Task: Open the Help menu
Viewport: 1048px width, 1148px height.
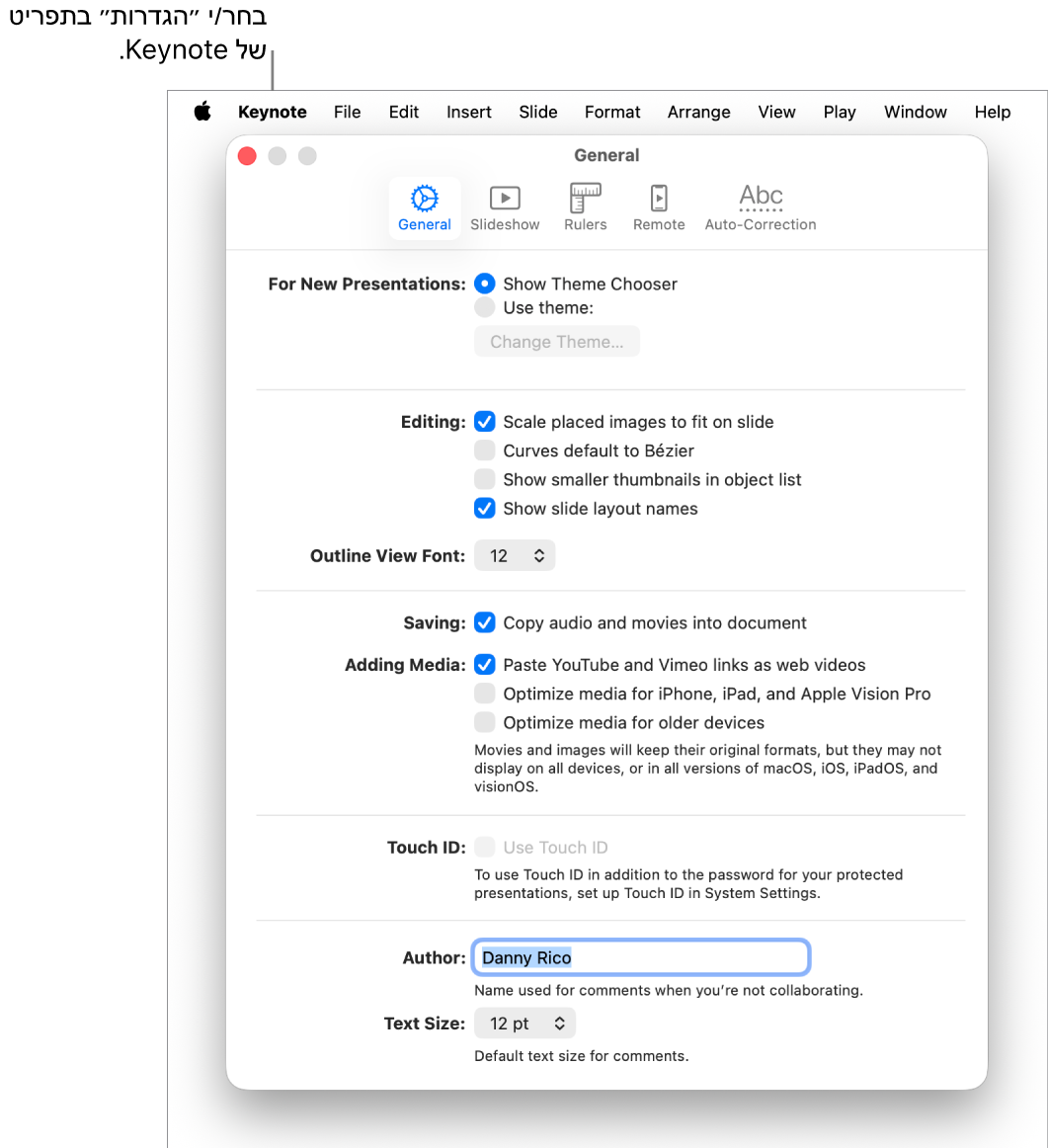Action: pyautogui.click(x=993, y=112)
